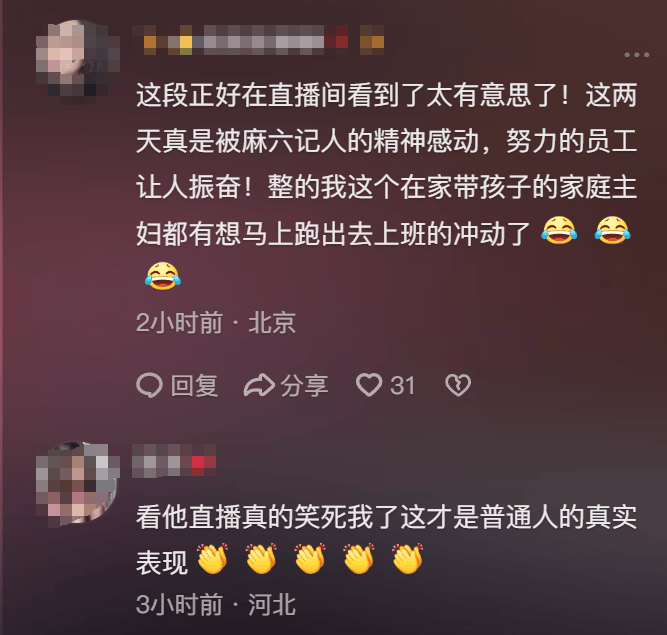The width and height of the screenshot is (667, 635).
Task: Open the three-dot more options menu
Action: click(636, 55)
